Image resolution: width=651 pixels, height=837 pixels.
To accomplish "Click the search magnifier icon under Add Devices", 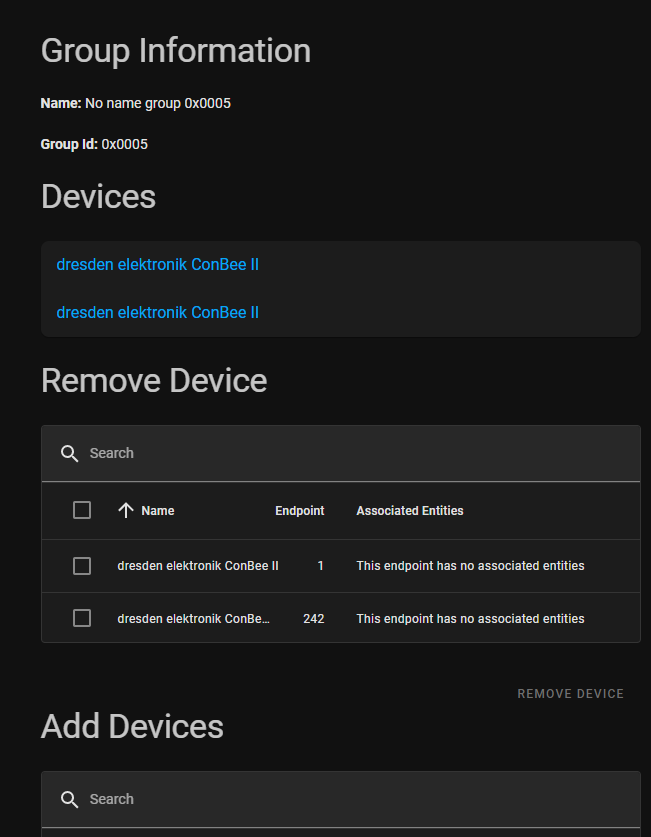I will pyautogui.click(x=69, y=799).
